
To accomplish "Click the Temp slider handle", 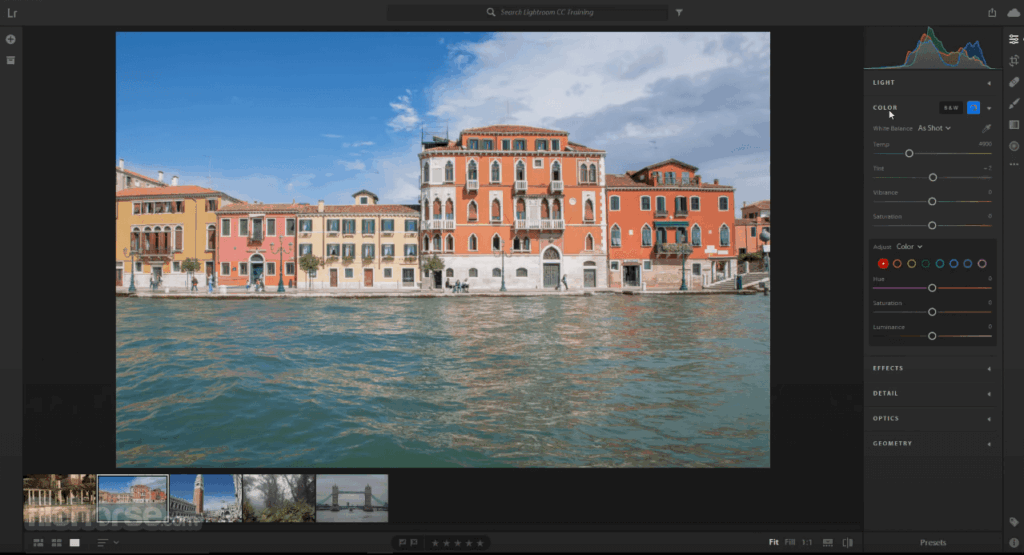I will click(x=909, y=153).
